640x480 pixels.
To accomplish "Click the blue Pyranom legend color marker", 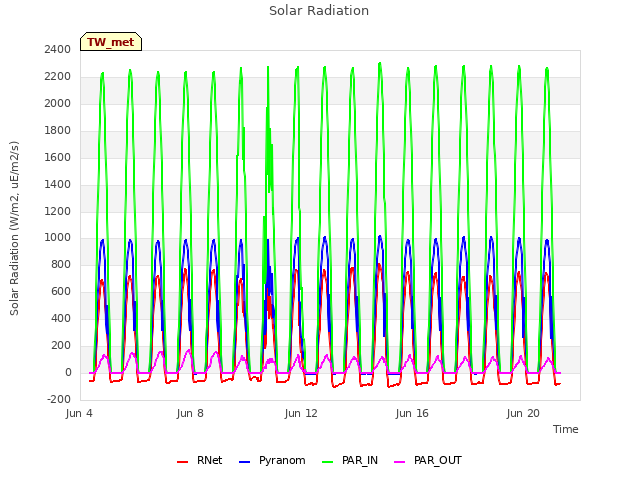I will (244, 462).
